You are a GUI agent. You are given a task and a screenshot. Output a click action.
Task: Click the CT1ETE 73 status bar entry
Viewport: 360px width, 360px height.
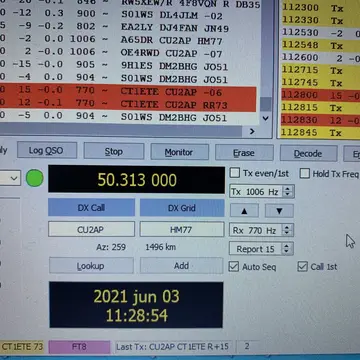(x=22, y=347)
